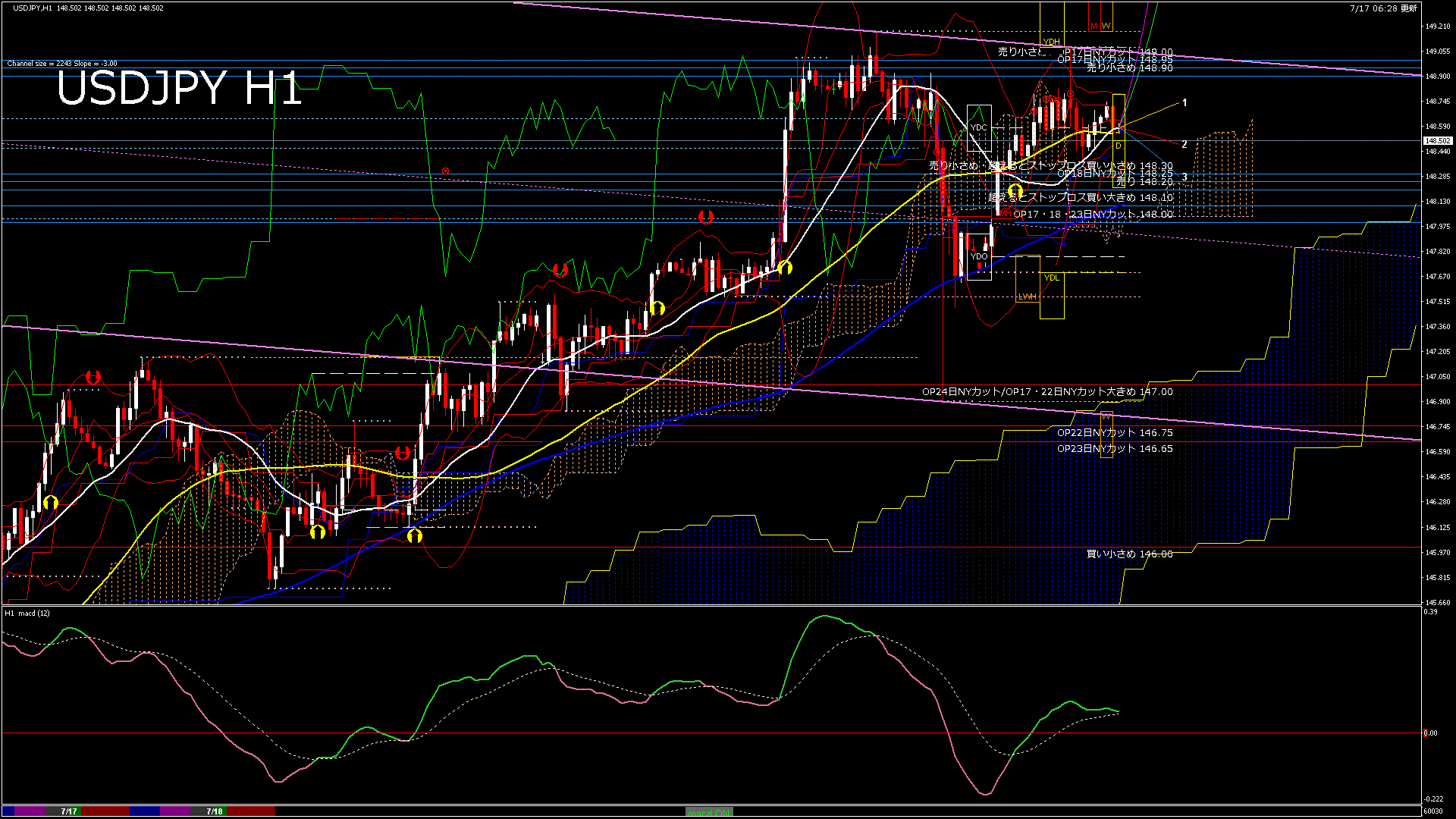Click the MACD -0.222 axis value
The width and height of the screenshot is (1456, 819).
(1433, 799)
